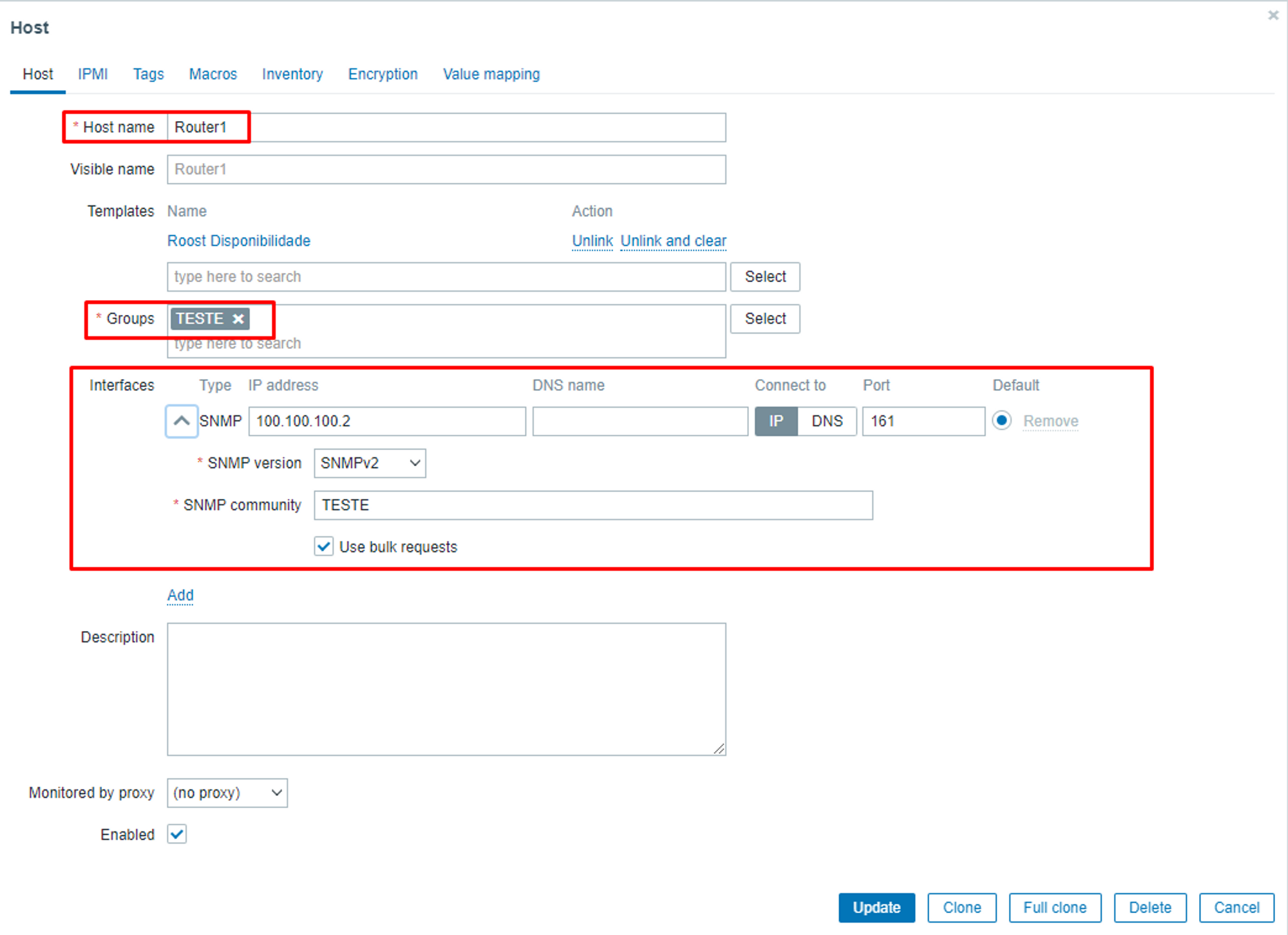
Task: Close the Host dialog
Action: coord(1273,15)
